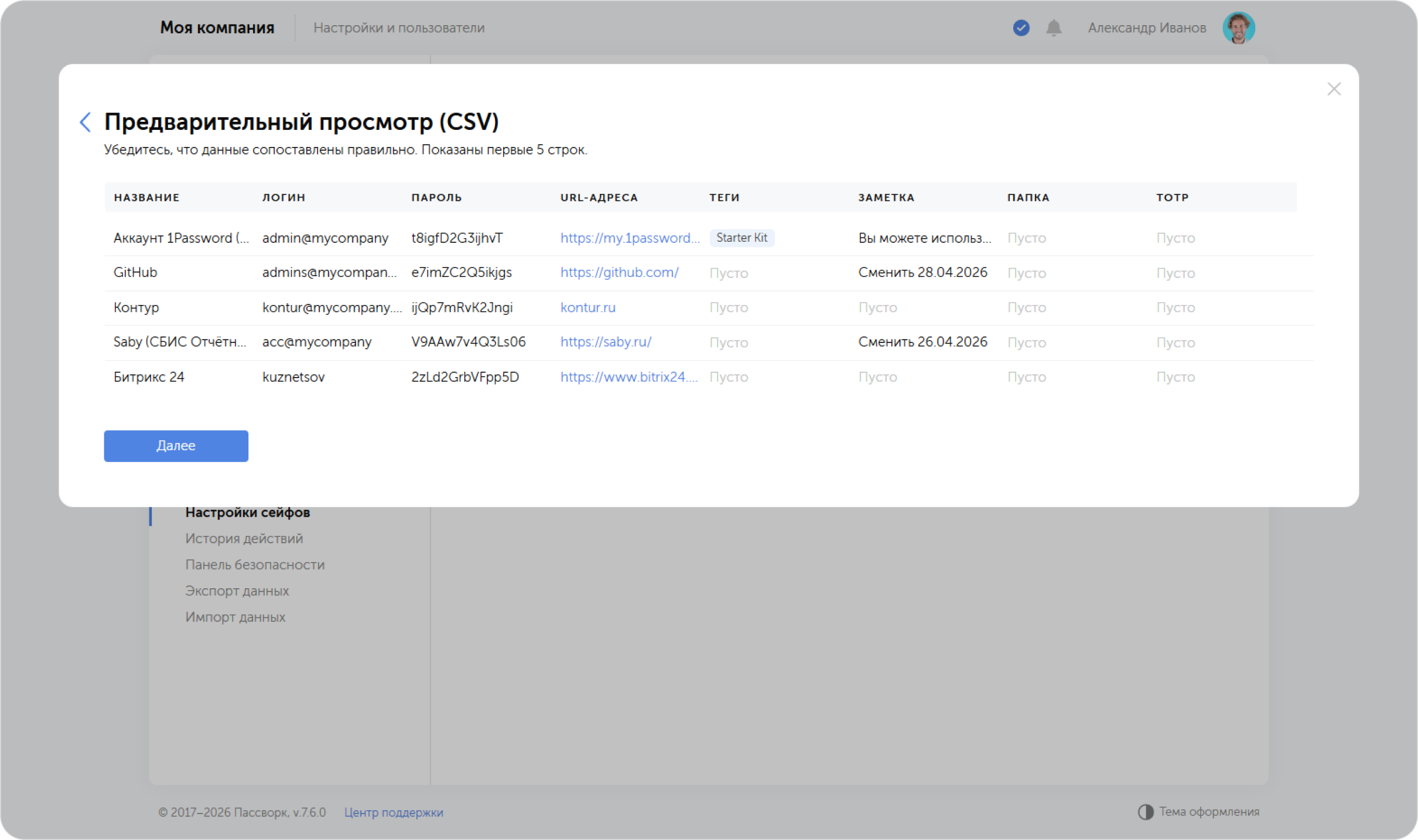Image resolution: width=1418 pixels, height=840 pixels.
Task: Open Импорт данных menu item
Action: pyautogui.click(x=235, y=618)
